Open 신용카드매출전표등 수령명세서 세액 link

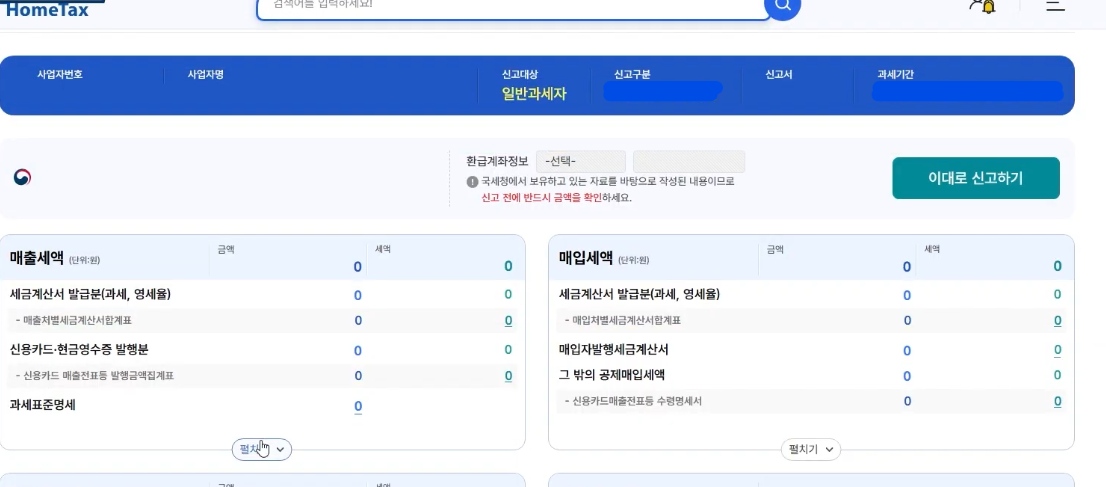[1057, 401]
